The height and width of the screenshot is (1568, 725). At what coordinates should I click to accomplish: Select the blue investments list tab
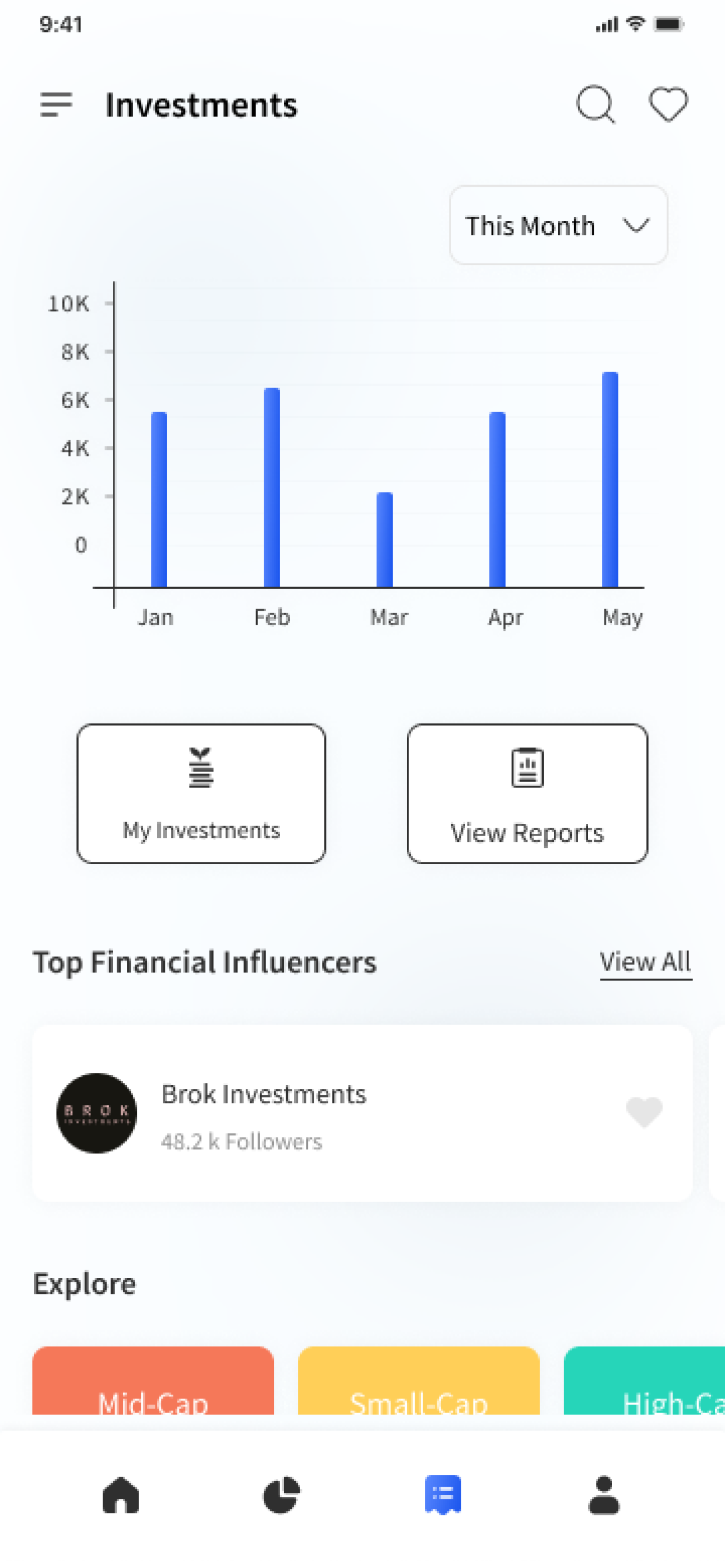(443, 1495)
